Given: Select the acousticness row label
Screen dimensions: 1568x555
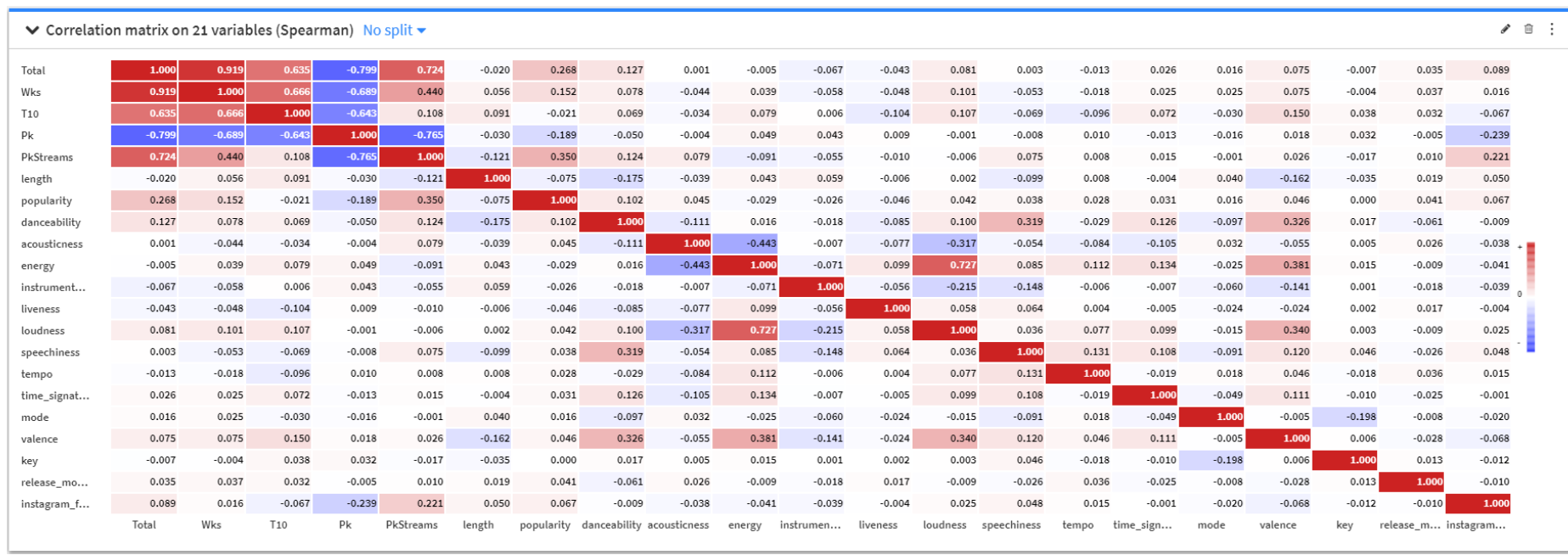Looking at the screenshot, I should coord(52,244).
